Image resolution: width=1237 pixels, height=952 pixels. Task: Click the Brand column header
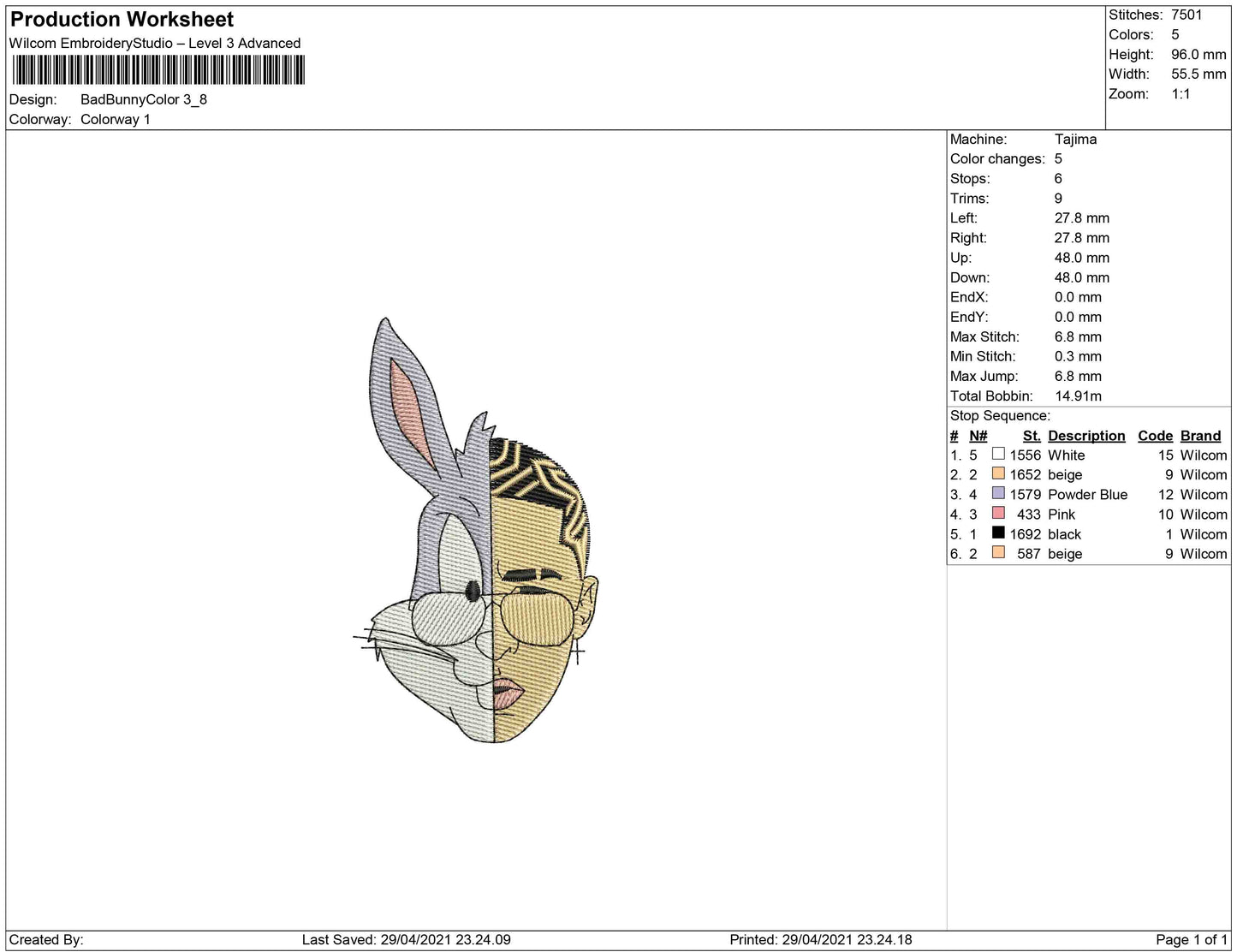coord(1200,436)
